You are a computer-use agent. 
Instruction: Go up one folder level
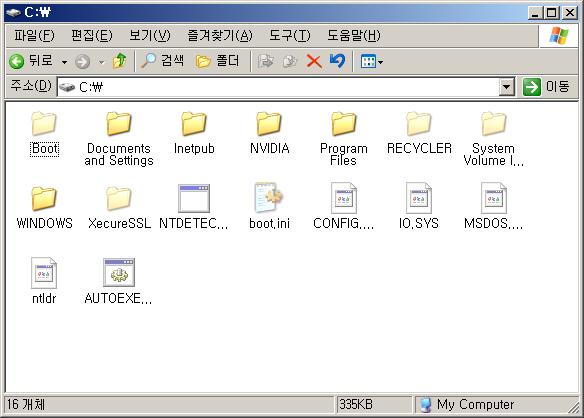(x=120, y=61)
